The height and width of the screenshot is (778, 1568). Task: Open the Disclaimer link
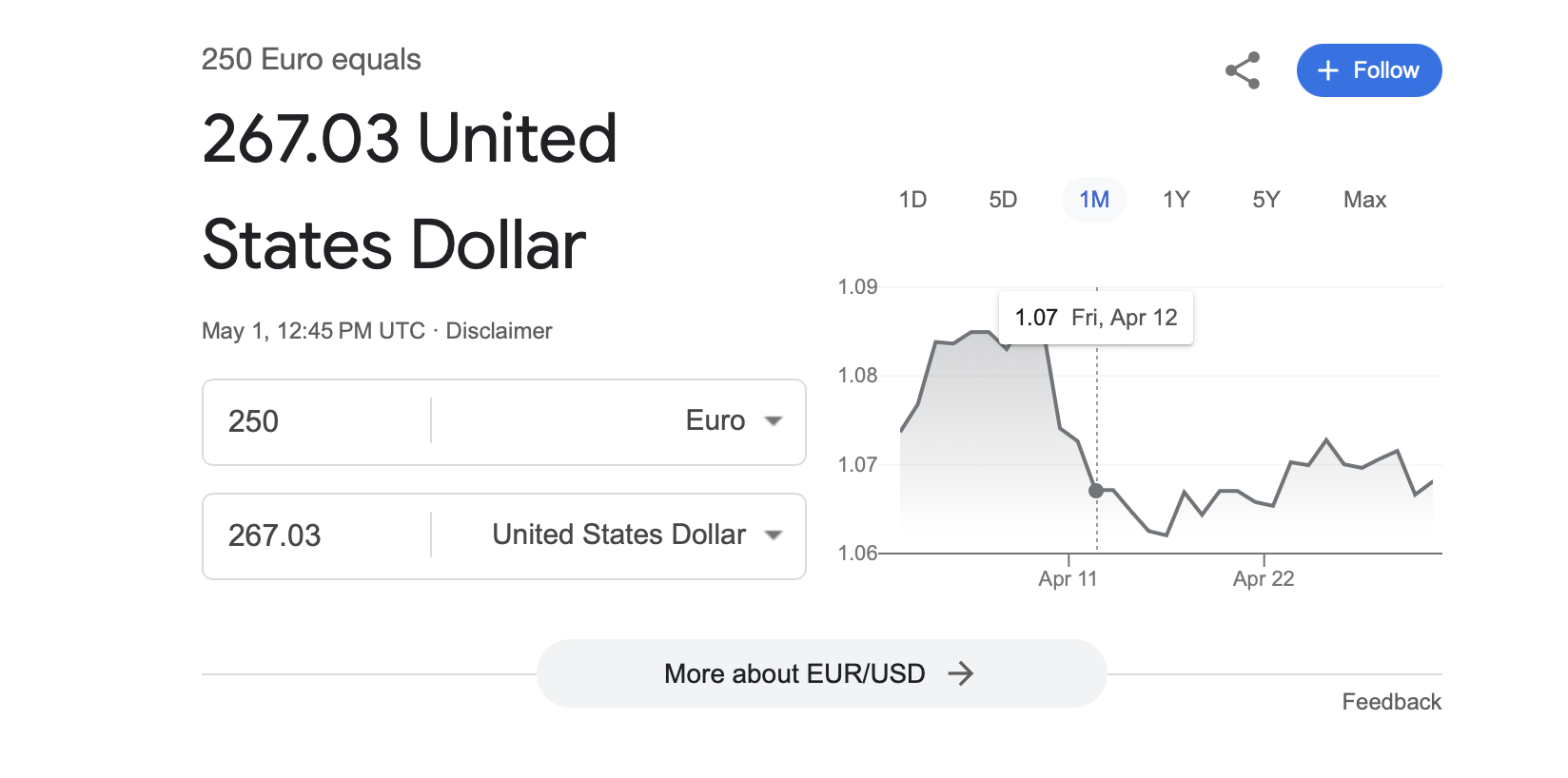coord(499,331)
